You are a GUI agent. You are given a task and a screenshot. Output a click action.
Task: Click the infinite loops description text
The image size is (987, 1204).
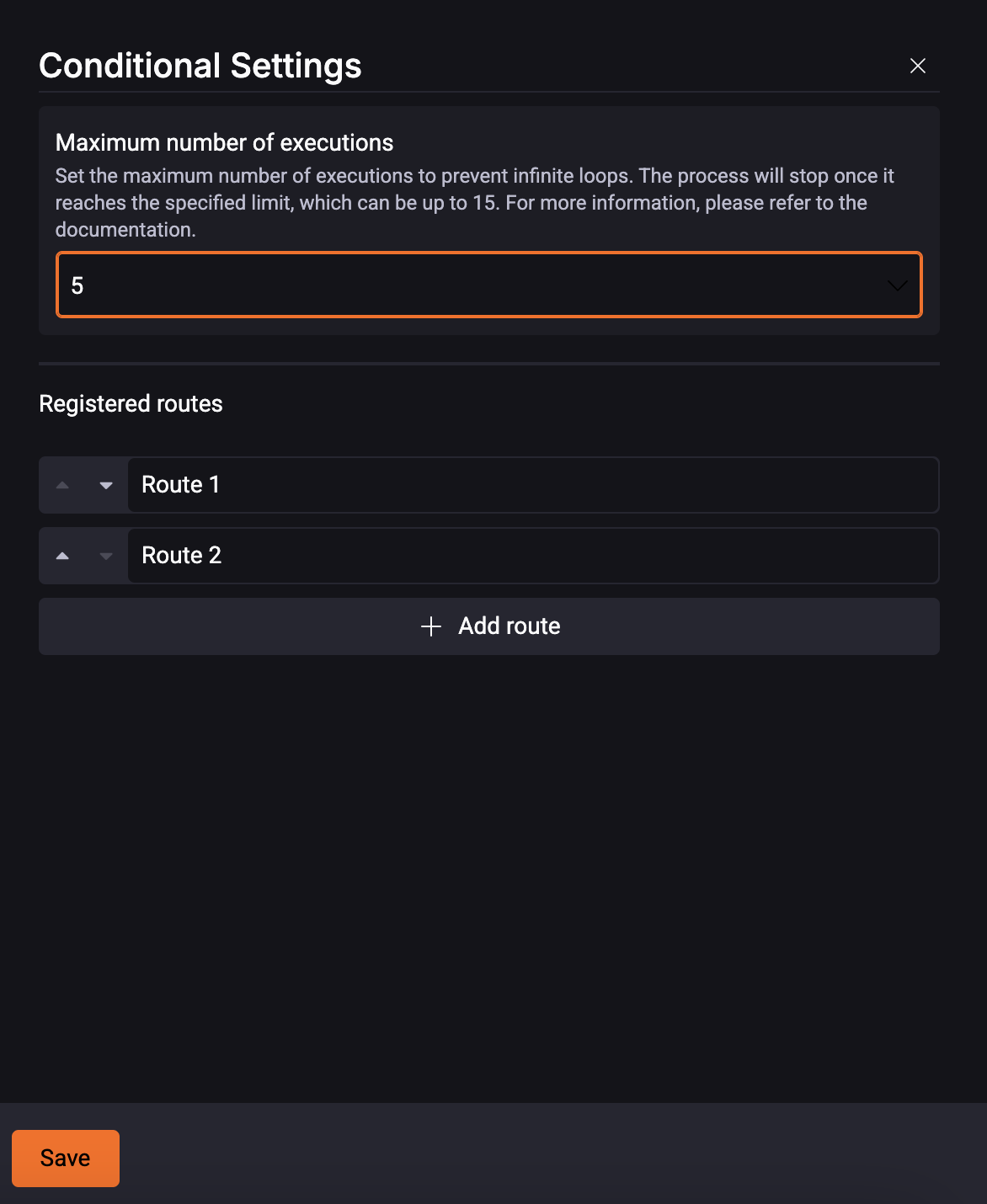pyautogui.click(x=474, y=176)
